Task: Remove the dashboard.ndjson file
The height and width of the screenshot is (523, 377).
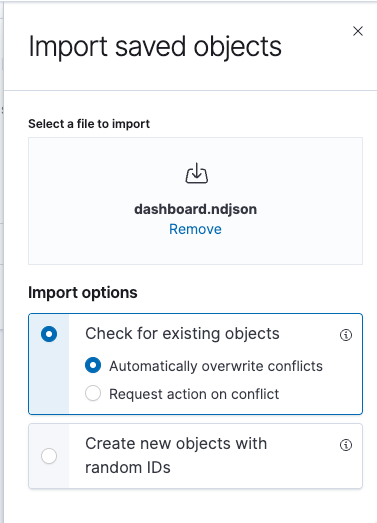Action: click(x=195, y=229)
